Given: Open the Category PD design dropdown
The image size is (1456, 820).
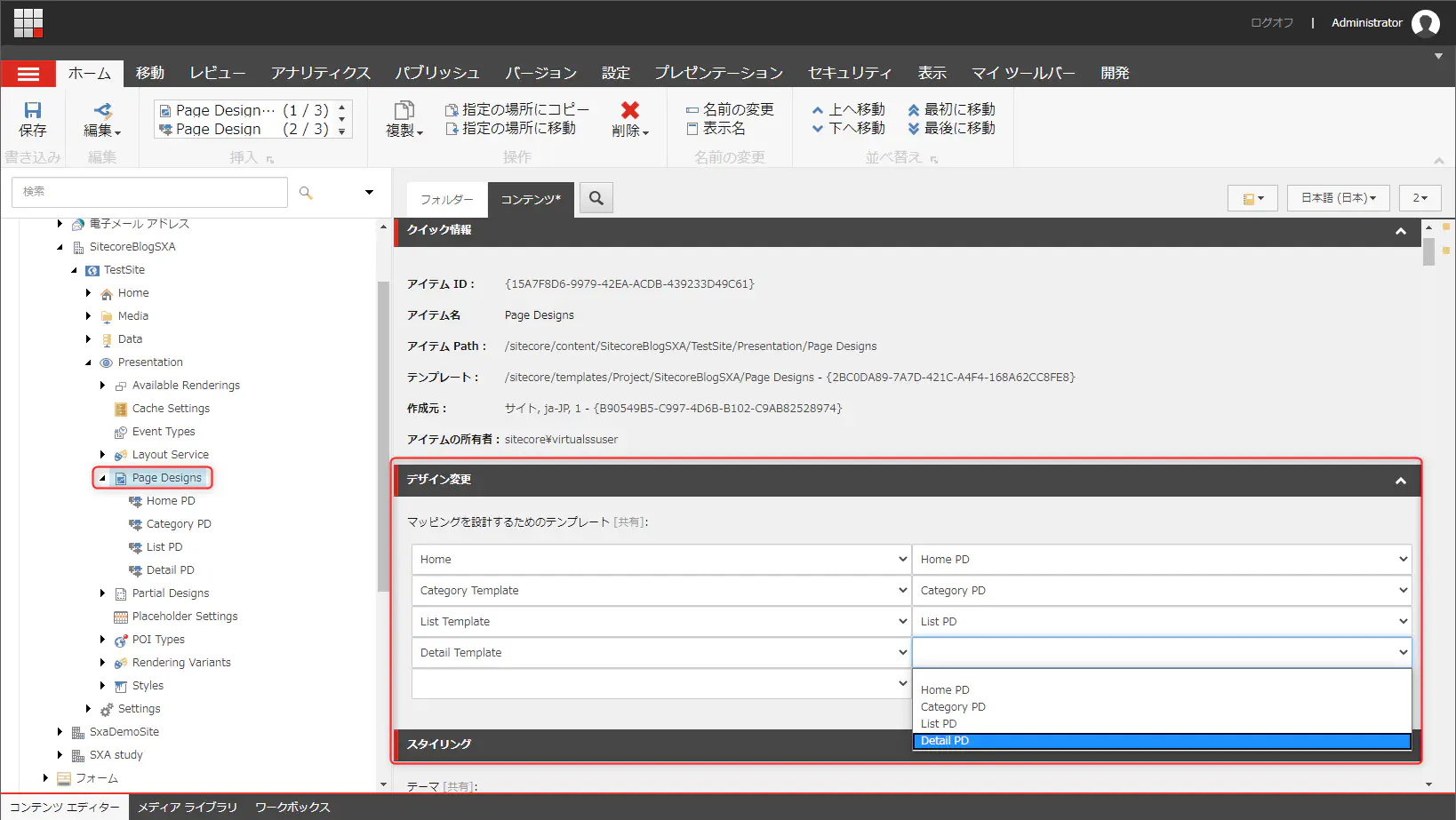Looking at the screenshot, I should click(x=1162, y=591).
